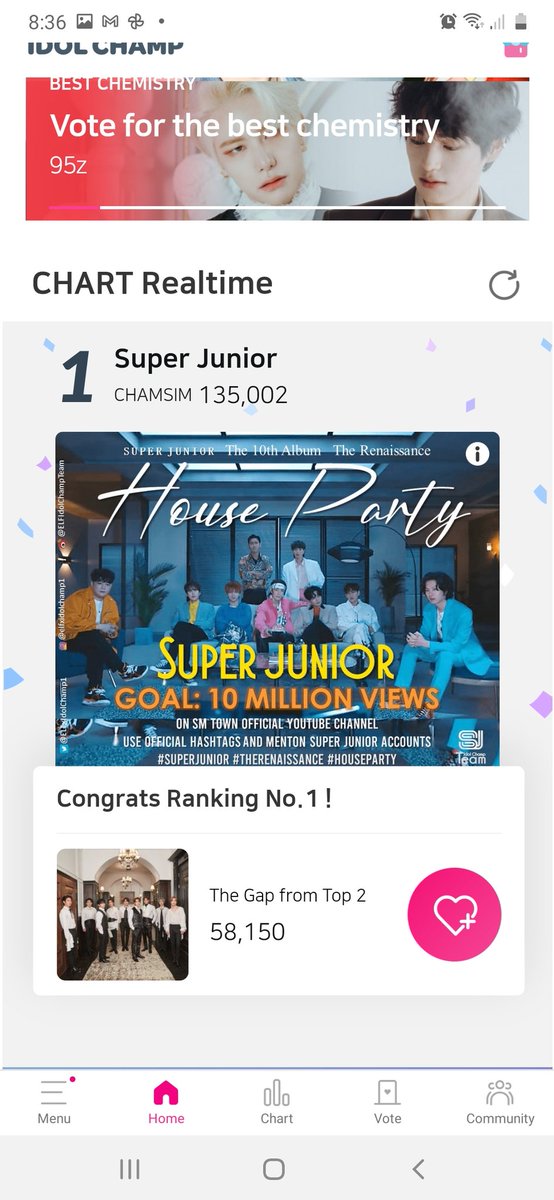Tap the alarm icon in status bar
This screenshot has height=1200, width=554.
(447, 21)
